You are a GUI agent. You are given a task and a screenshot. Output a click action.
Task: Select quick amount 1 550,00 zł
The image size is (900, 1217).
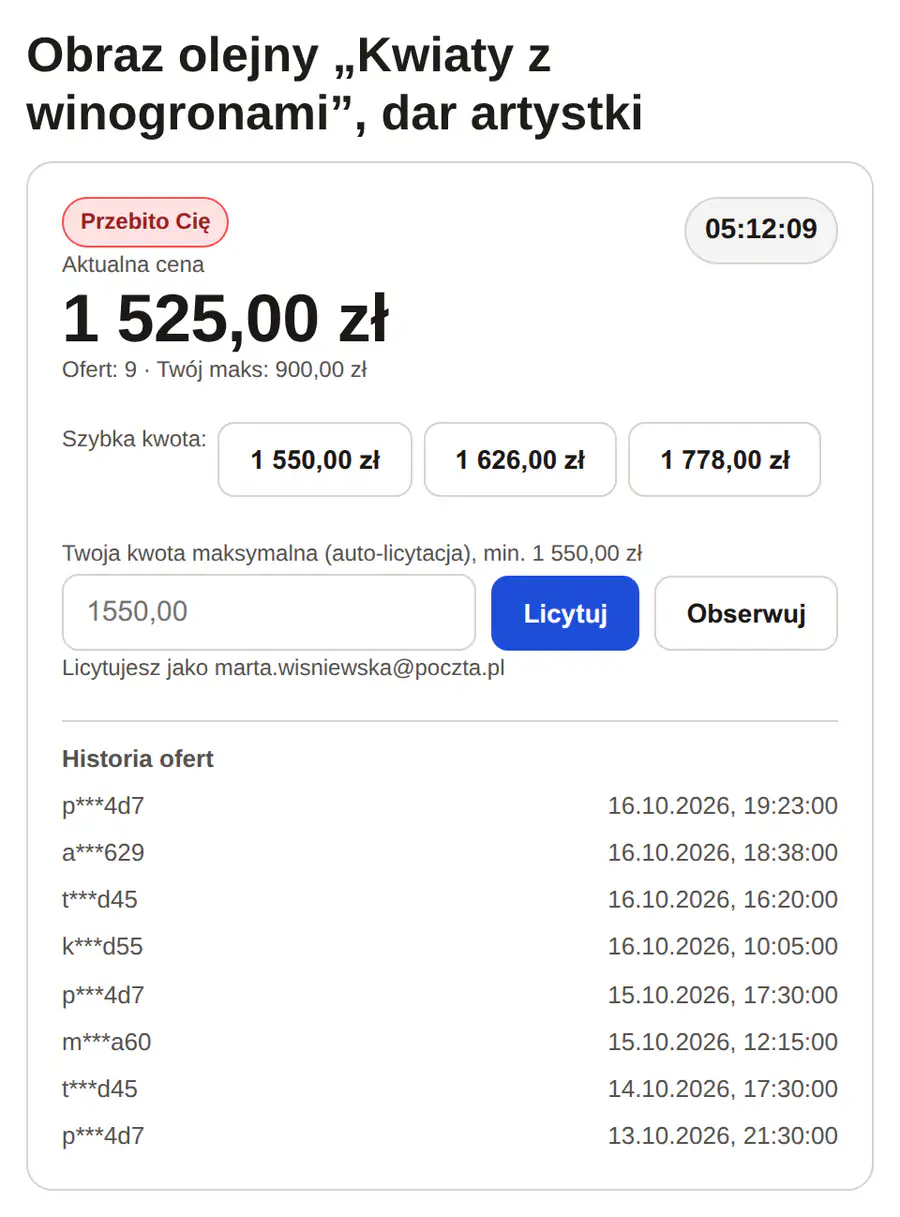pyautogui.click(x=315, y=460)
